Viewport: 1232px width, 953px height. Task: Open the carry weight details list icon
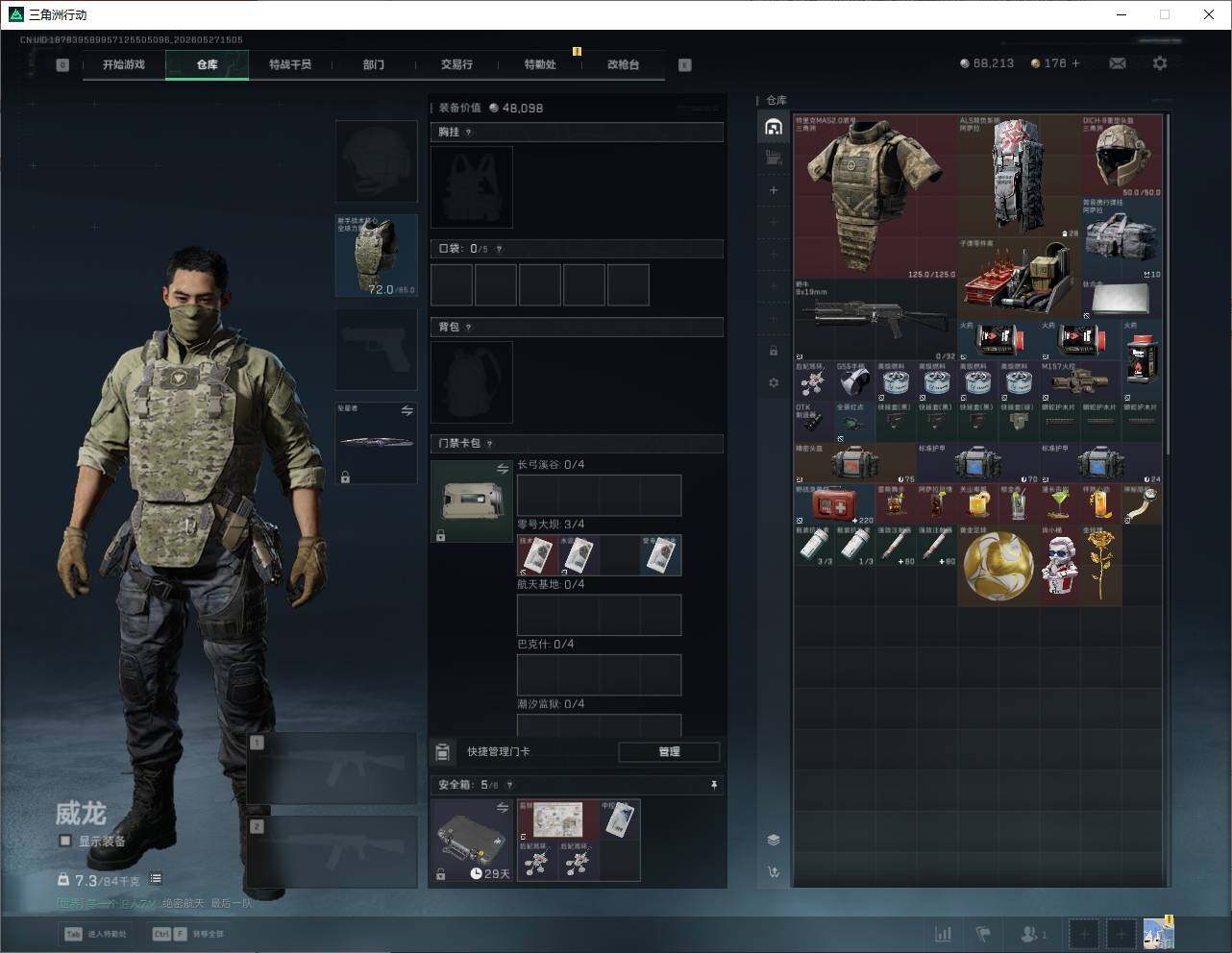click(156, 879)
